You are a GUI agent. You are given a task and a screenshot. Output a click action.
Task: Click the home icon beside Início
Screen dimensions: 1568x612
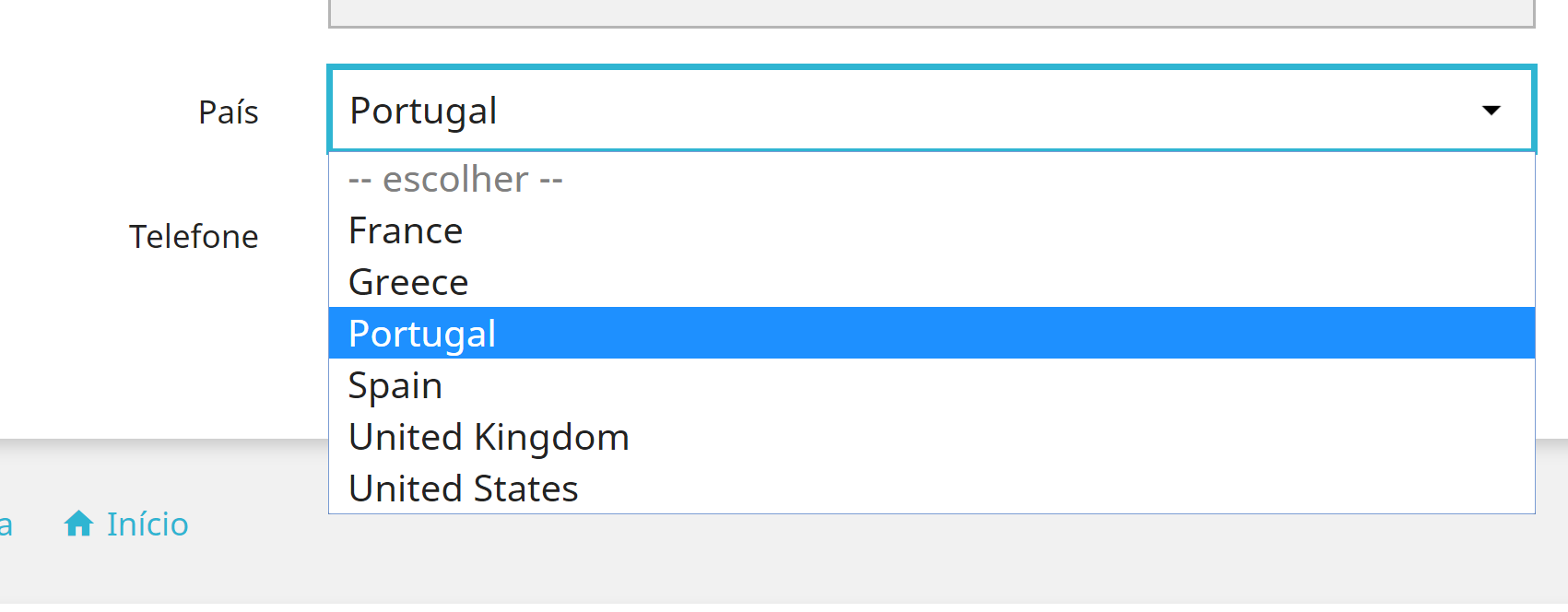point(78,524)
